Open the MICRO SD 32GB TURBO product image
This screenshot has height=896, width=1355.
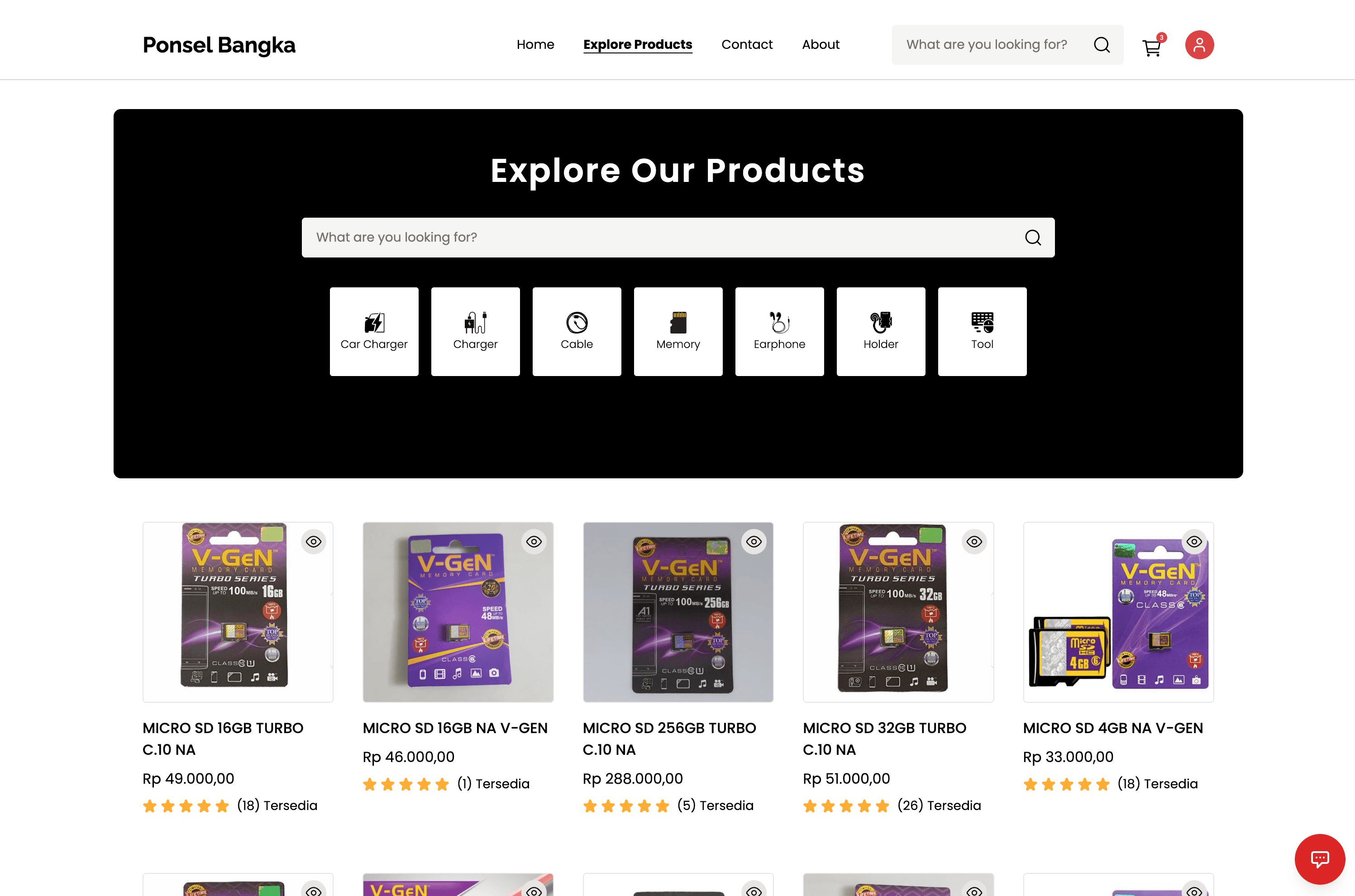(898, 612)
